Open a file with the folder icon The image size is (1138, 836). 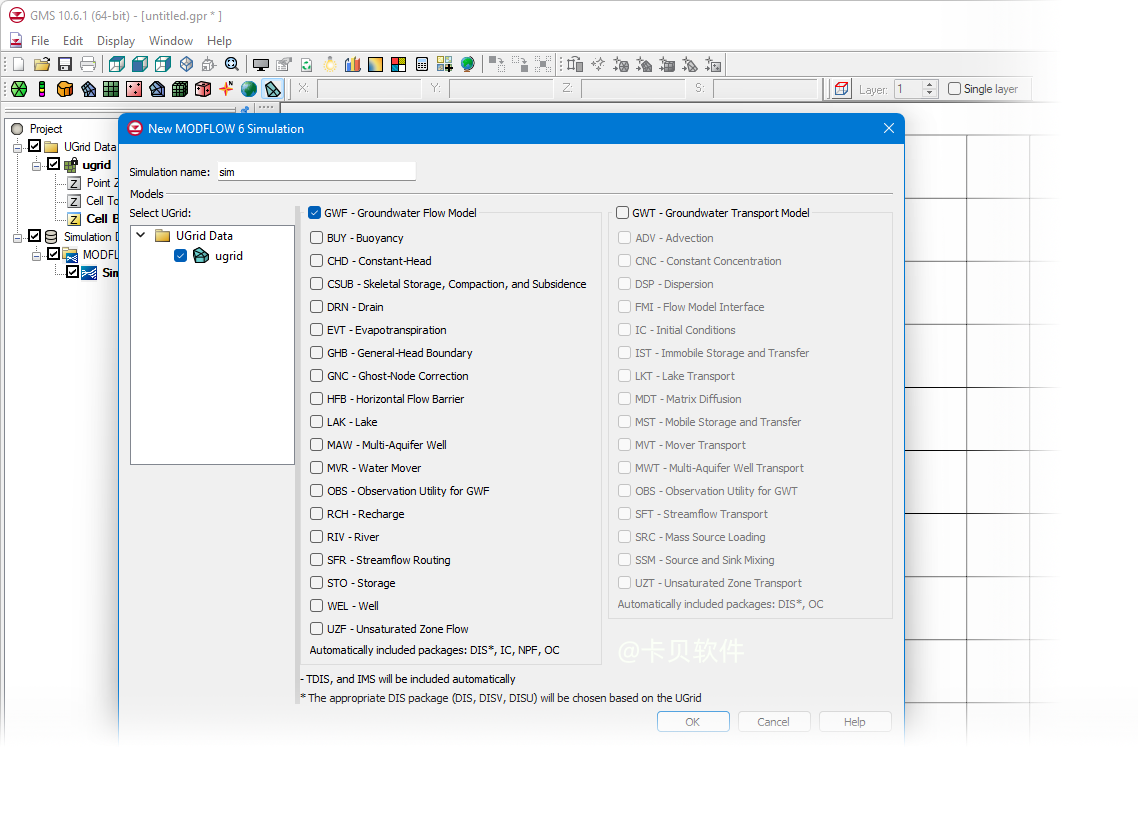pyautogui.click(x=42, y=65)
